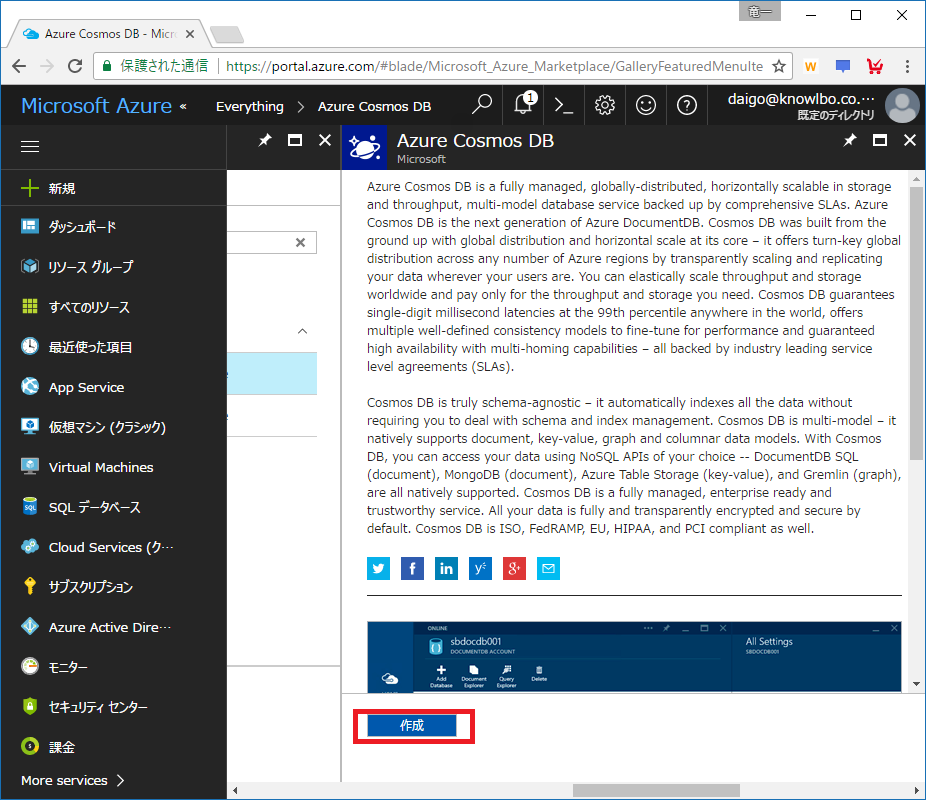Click the Everything breadcrumb
Screen dimensions: 926x800
[x=250, y=106]
